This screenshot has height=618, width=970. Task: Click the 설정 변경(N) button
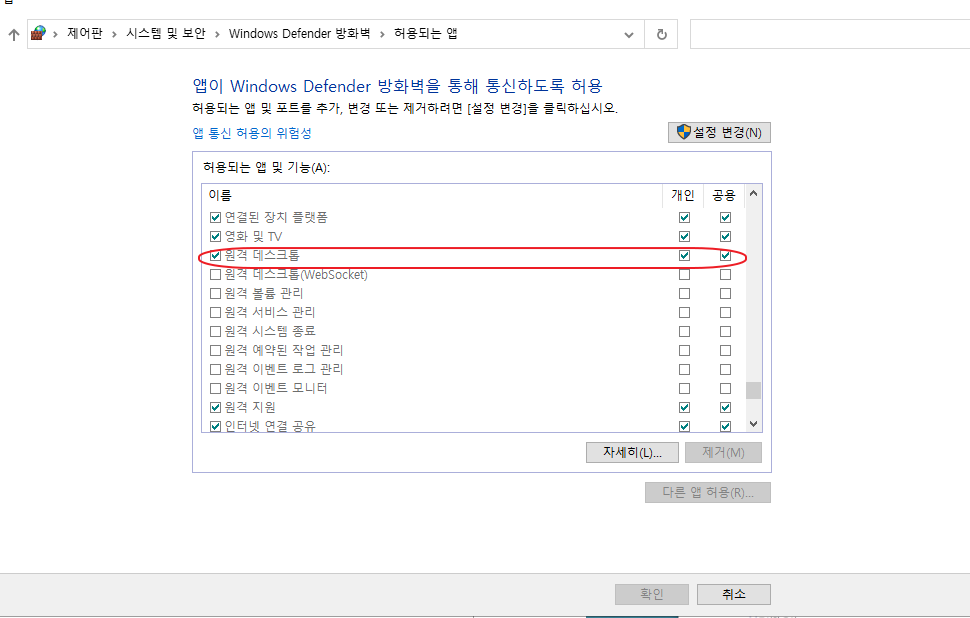719,132
